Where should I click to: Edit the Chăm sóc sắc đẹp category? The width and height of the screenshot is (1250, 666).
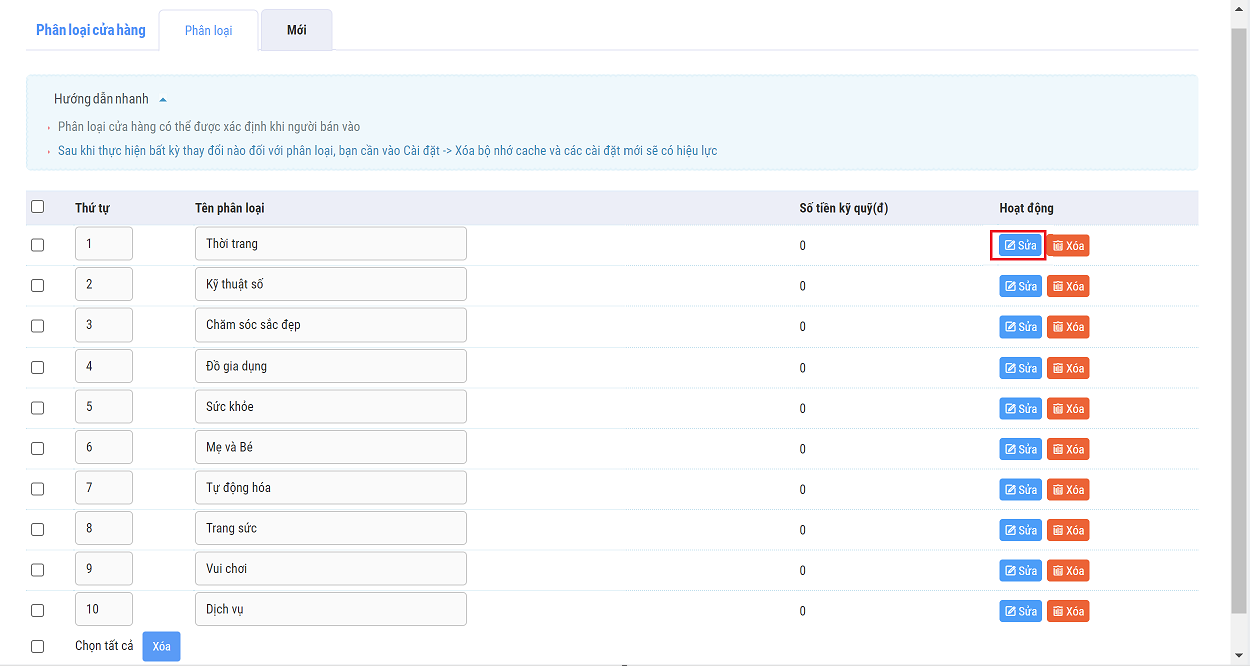(x=1020, y=327)
